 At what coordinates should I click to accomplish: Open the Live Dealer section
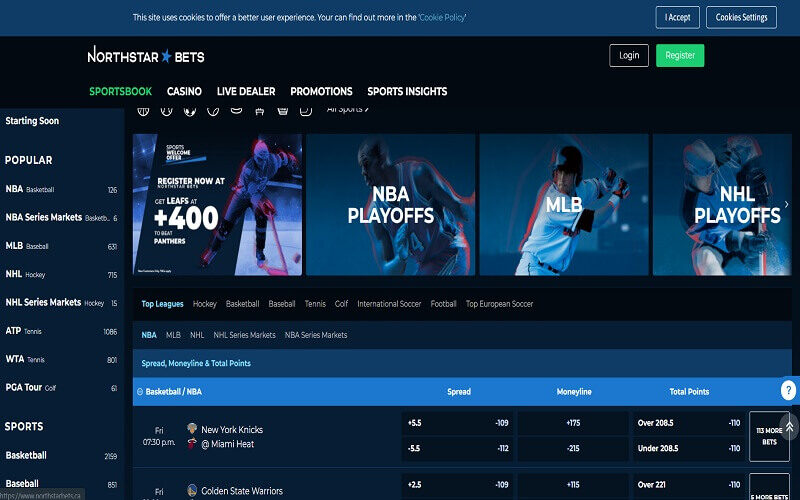(246, 91)
